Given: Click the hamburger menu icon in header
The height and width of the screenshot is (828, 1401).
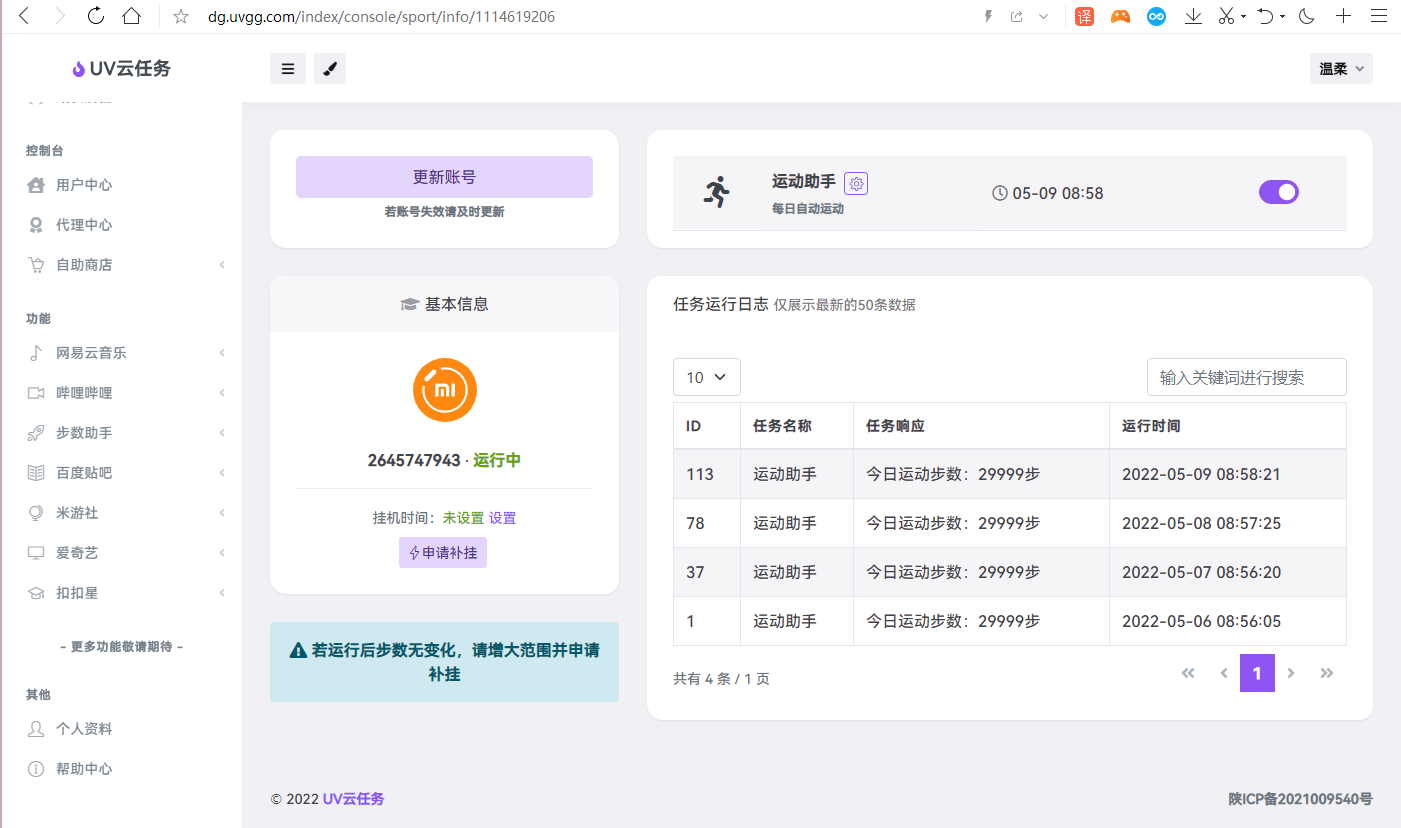Looking at the screenshot, I should (x=288, y=69).
